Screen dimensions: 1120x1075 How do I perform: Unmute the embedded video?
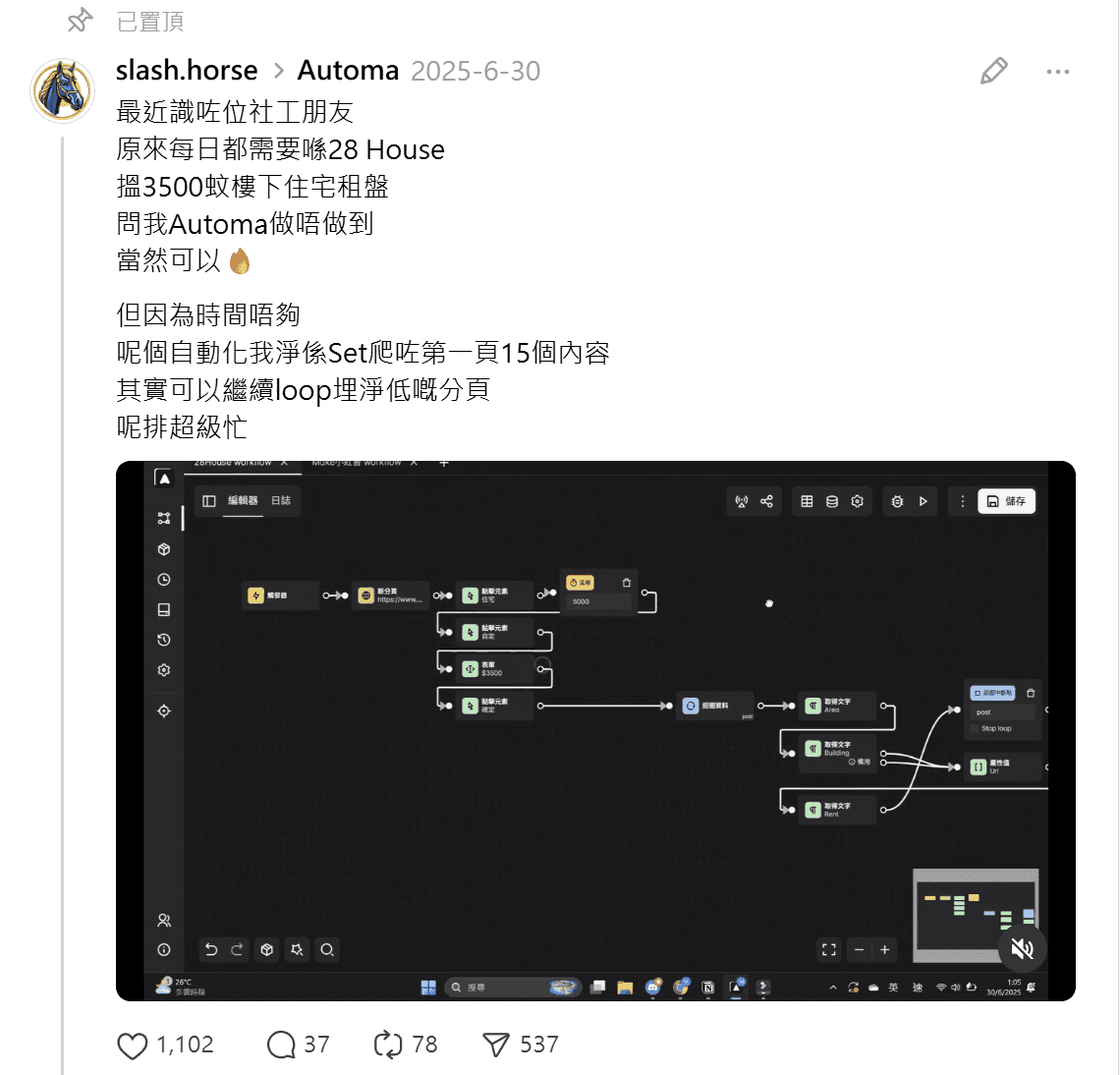click(x=1022, y=948)
